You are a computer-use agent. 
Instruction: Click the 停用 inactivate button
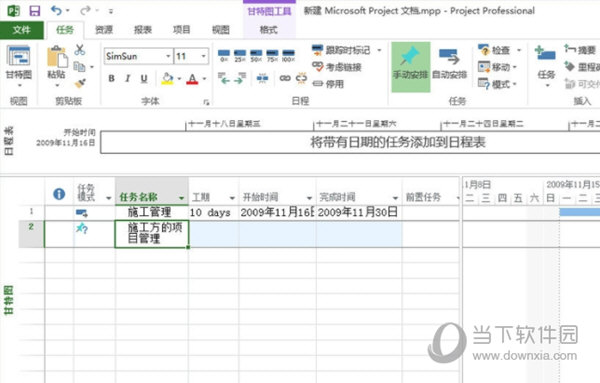[328, 84]
